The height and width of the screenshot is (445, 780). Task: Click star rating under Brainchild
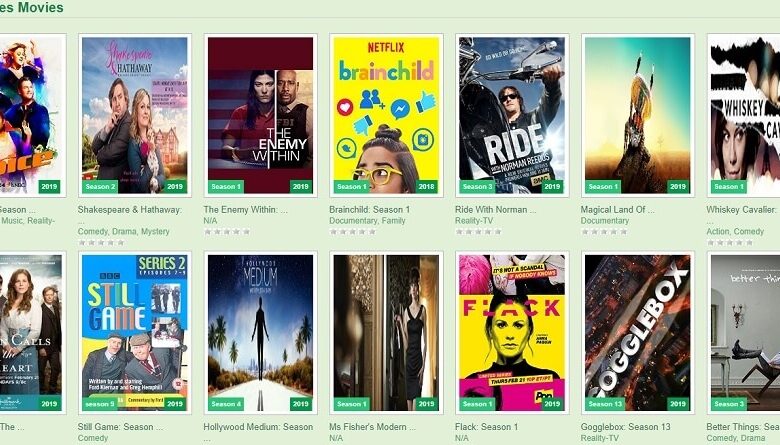pos(352,232)
